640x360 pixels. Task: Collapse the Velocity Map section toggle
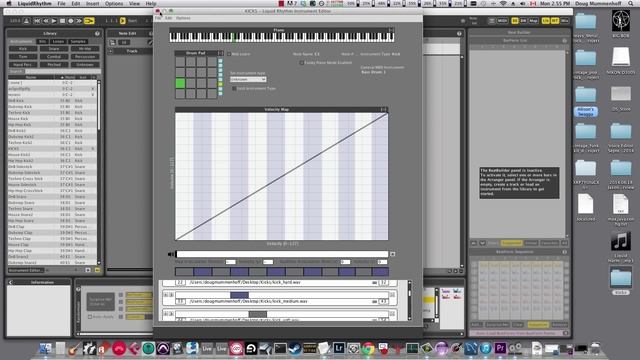(384, 109)
